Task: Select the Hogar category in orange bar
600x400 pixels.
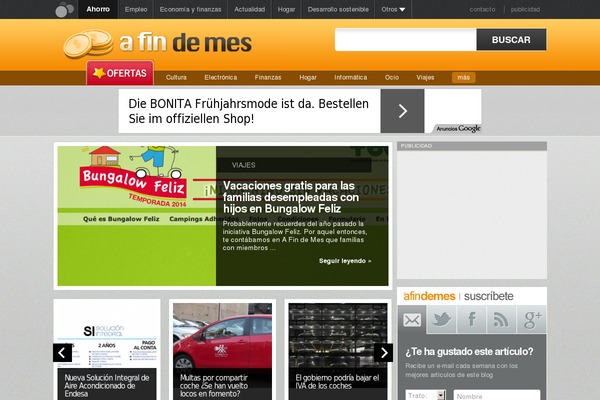Action: [308, 78]
